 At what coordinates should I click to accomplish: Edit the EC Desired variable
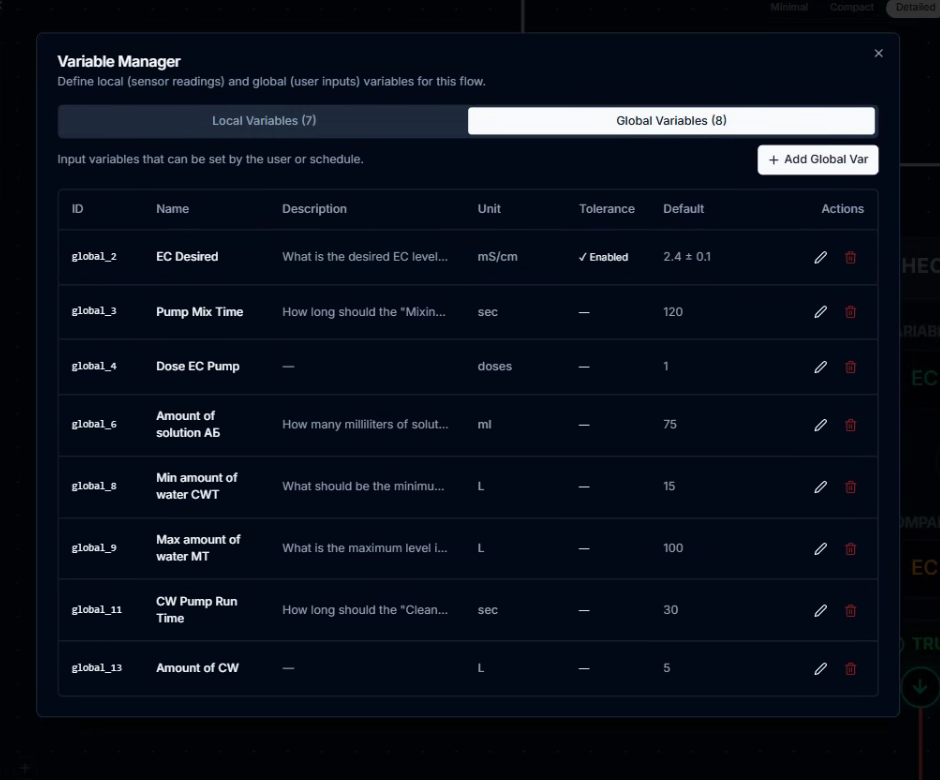[x=821, y=257]
